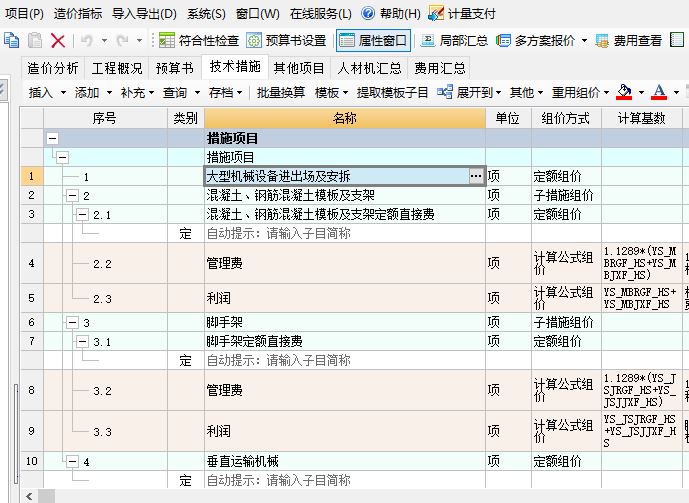This screenshot has height=503, width=689.
Task: Open 多方案报价 multi-plan quotation
Action: (x=535, y=41)
